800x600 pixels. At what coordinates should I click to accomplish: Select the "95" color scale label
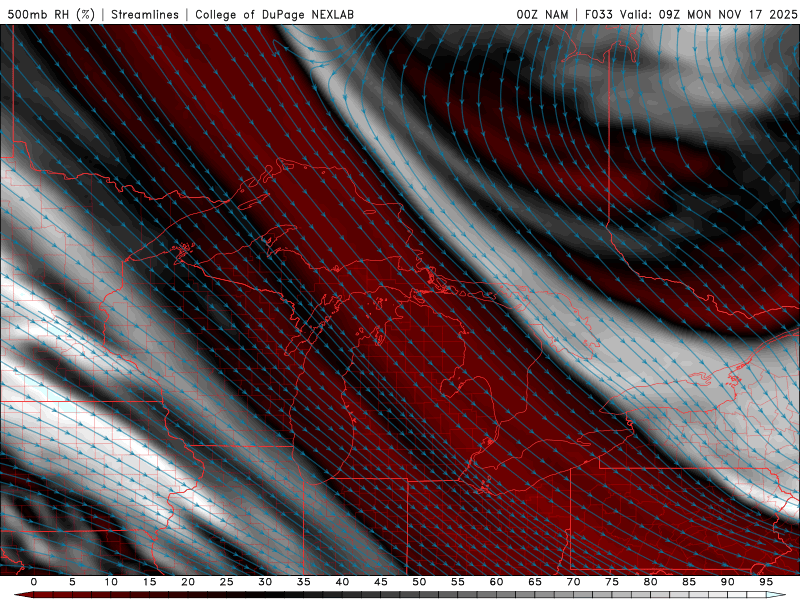point(766,582)
